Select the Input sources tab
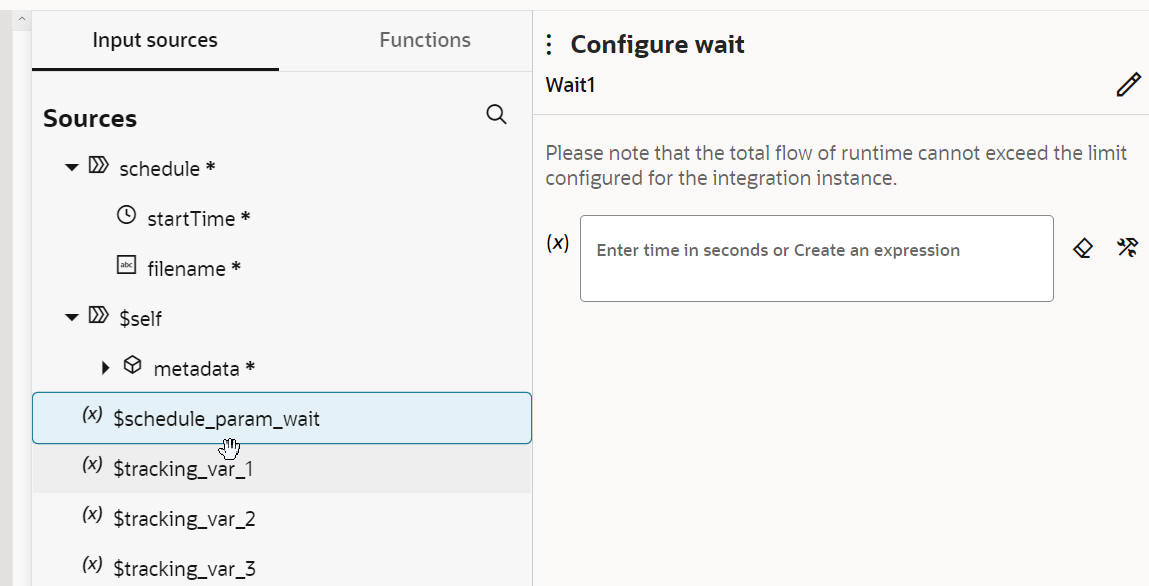 155,41
